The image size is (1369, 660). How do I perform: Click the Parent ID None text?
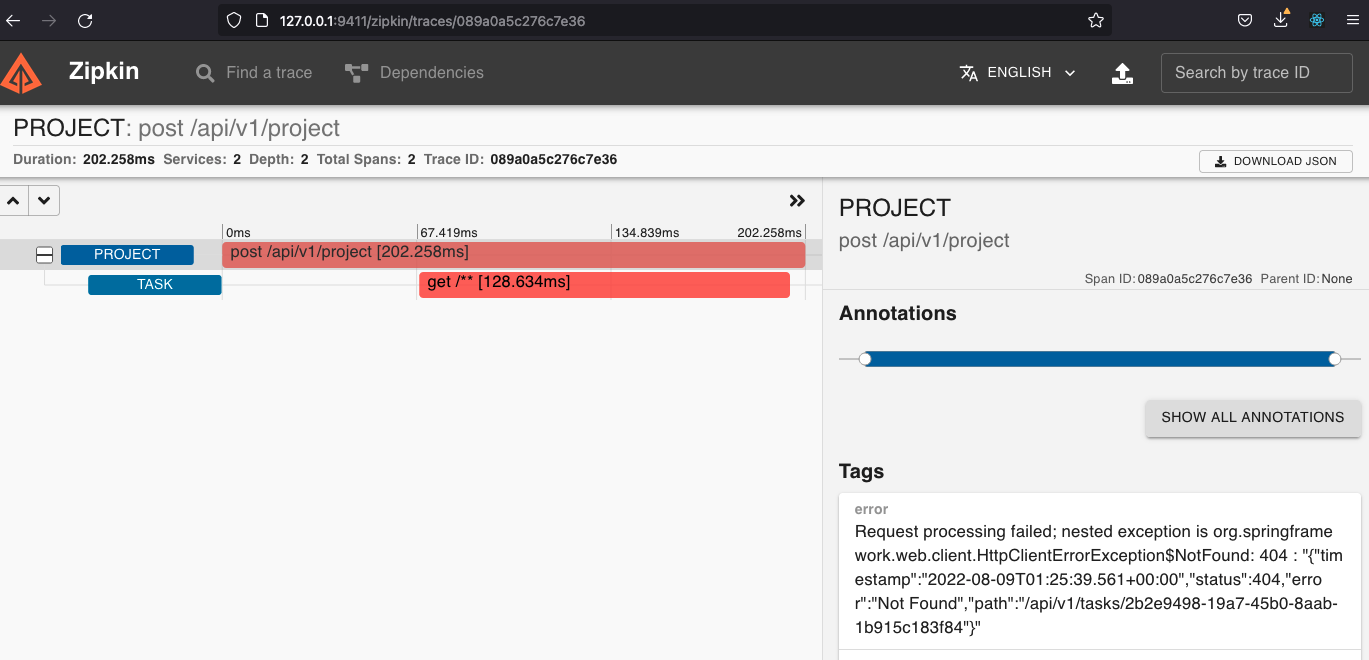click(1306, 279)
